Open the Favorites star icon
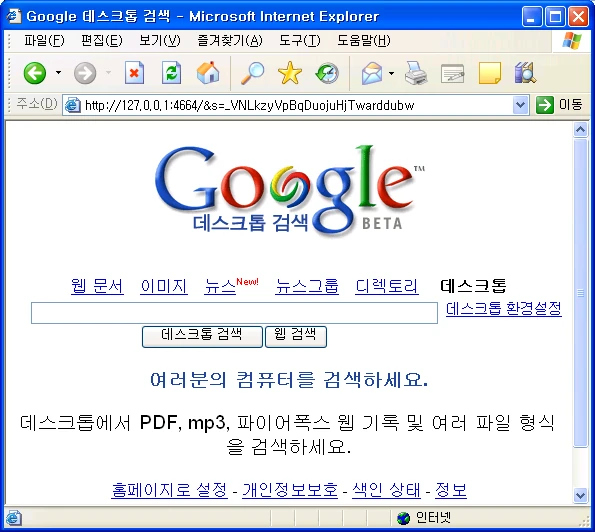 coord(290,73)
